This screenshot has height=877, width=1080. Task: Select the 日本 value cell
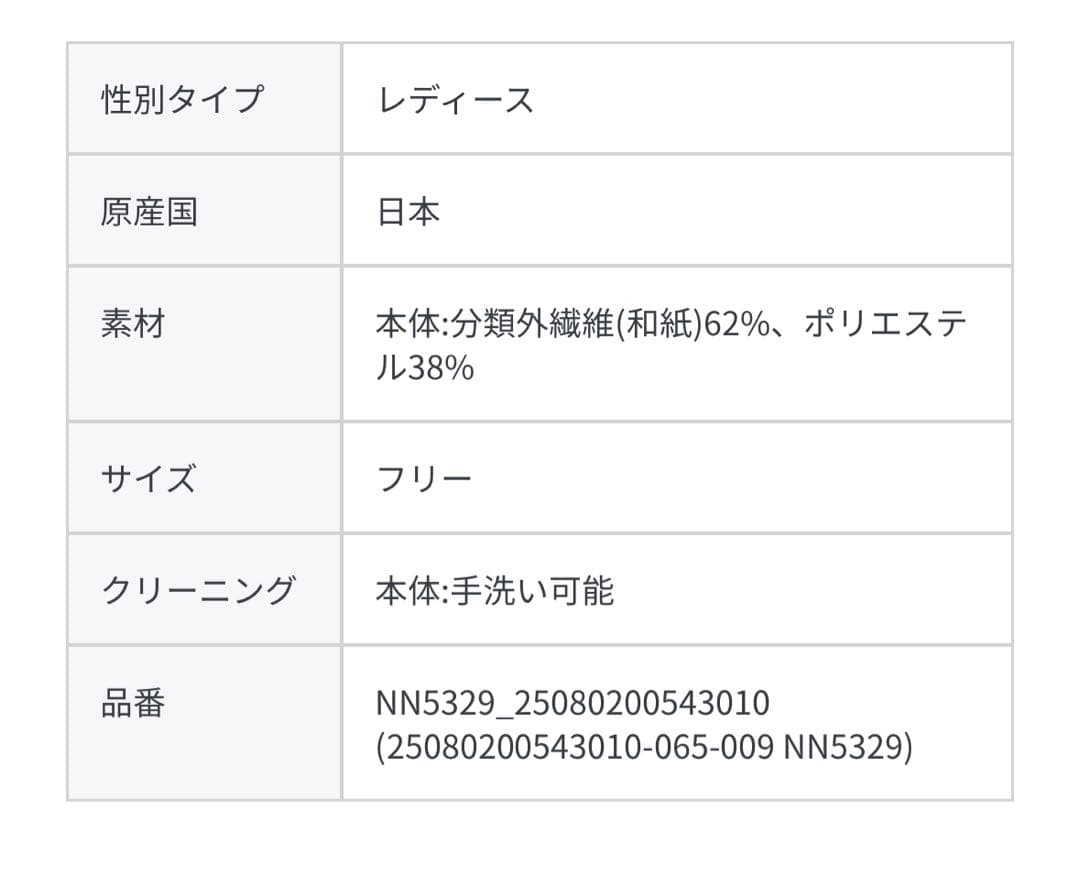point(408,212)
